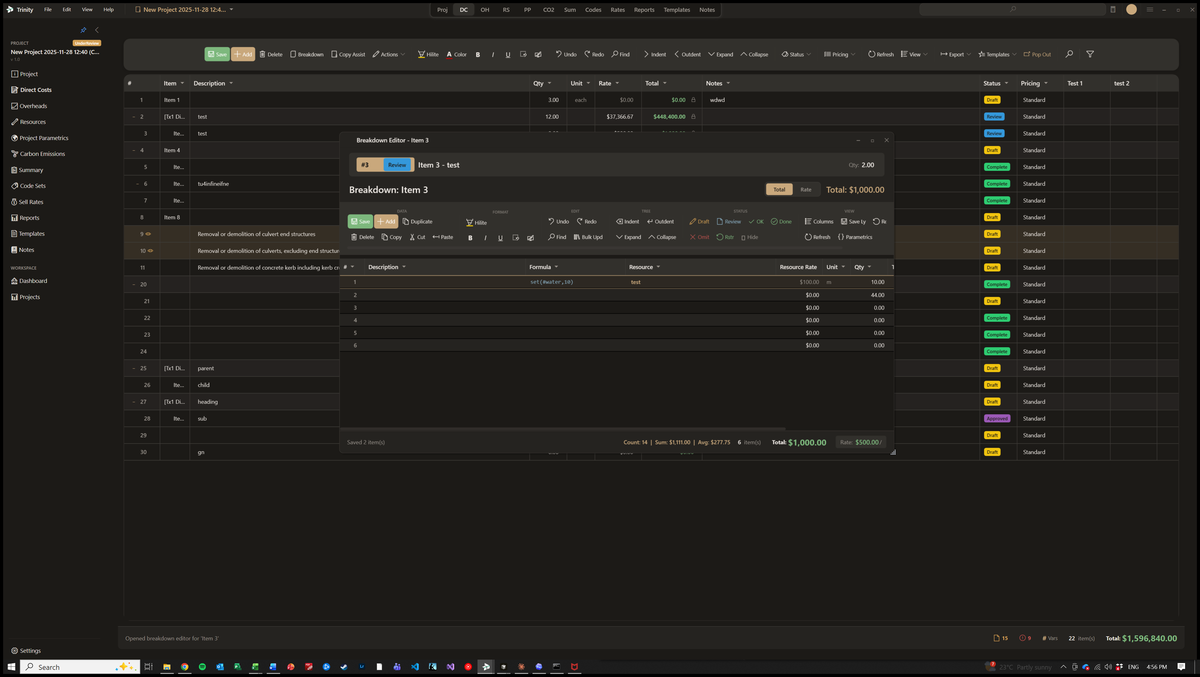Click the pin icon above the sidebar
1200x677 pixels.
(x=83, y=30)
